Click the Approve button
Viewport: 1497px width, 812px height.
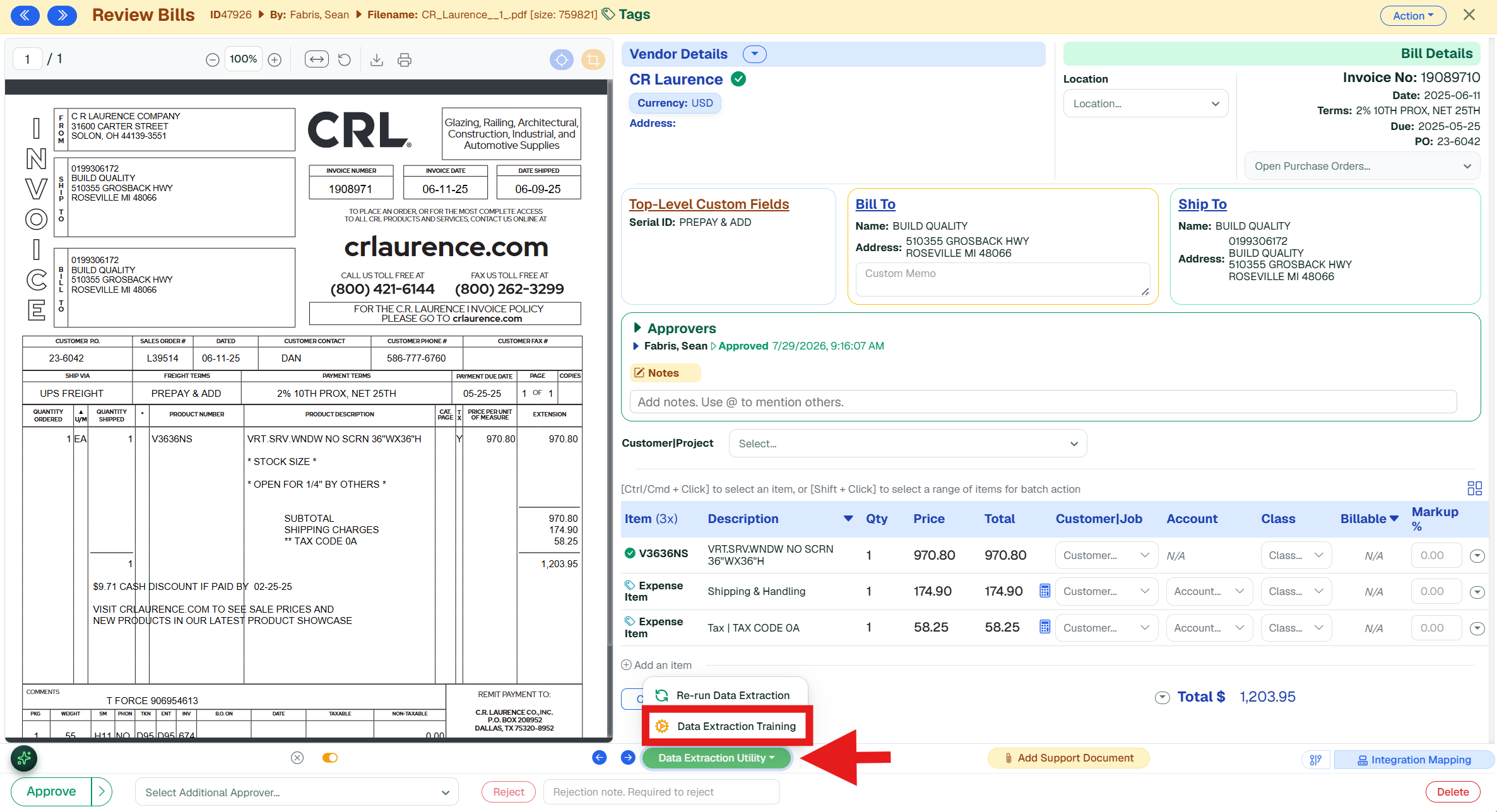coord(51,791)
